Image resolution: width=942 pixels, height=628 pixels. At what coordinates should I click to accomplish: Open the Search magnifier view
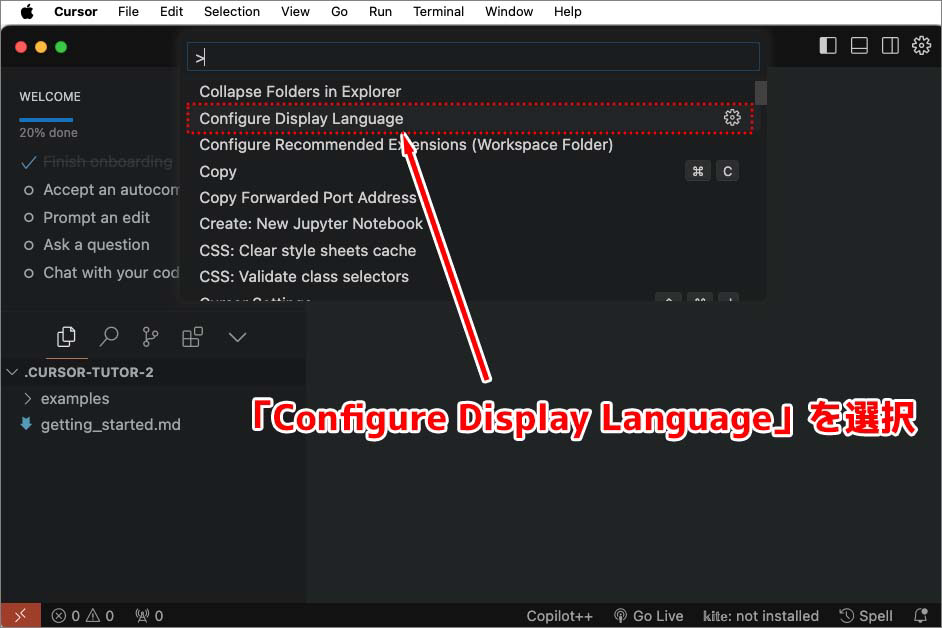[108, 337]
